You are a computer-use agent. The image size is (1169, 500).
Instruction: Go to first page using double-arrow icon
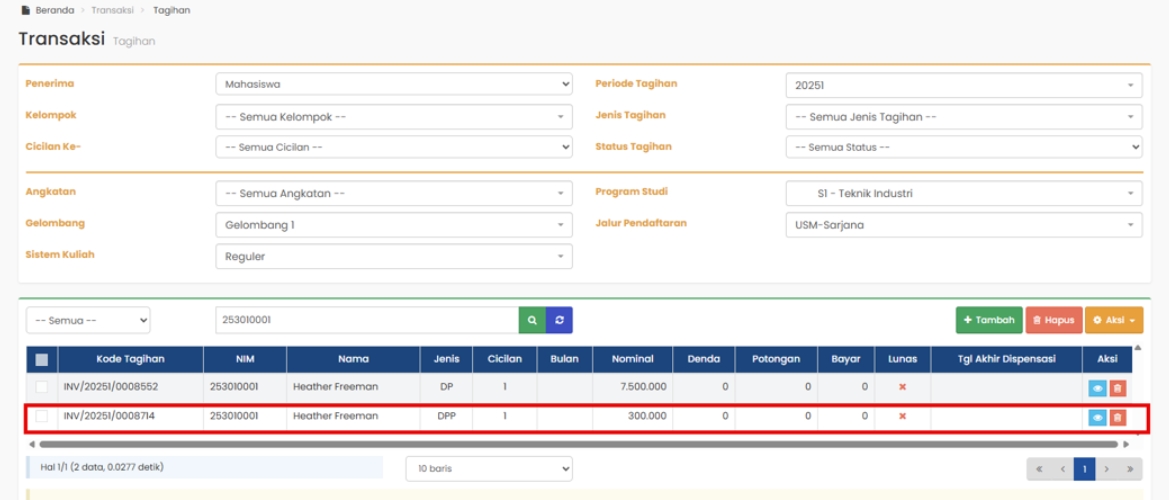tap(1038, 468)
